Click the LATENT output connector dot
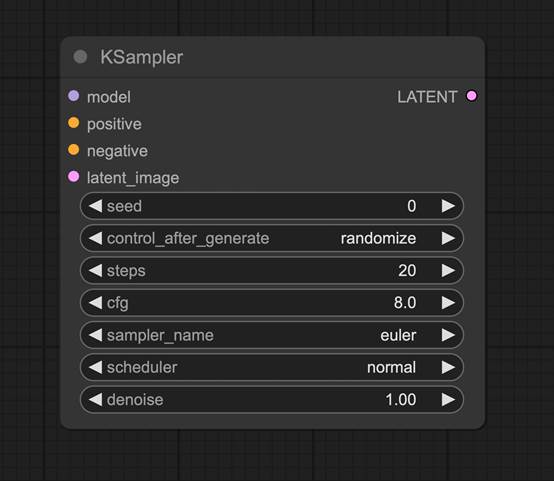Screen dimensions: 554x481 coord(471,96)
